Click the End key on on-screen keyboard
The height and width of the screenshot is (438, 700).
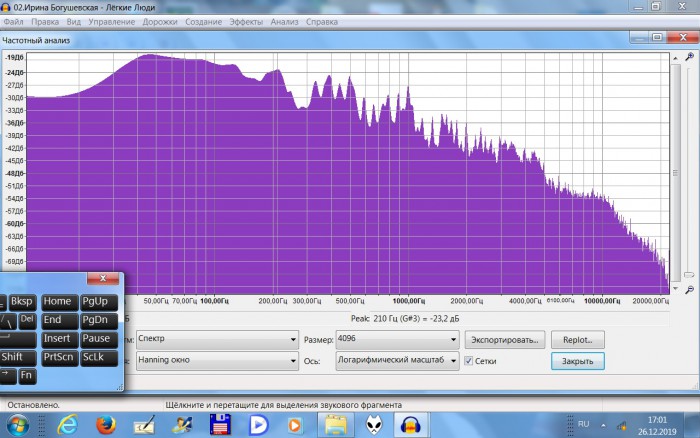tap(59, 321)
